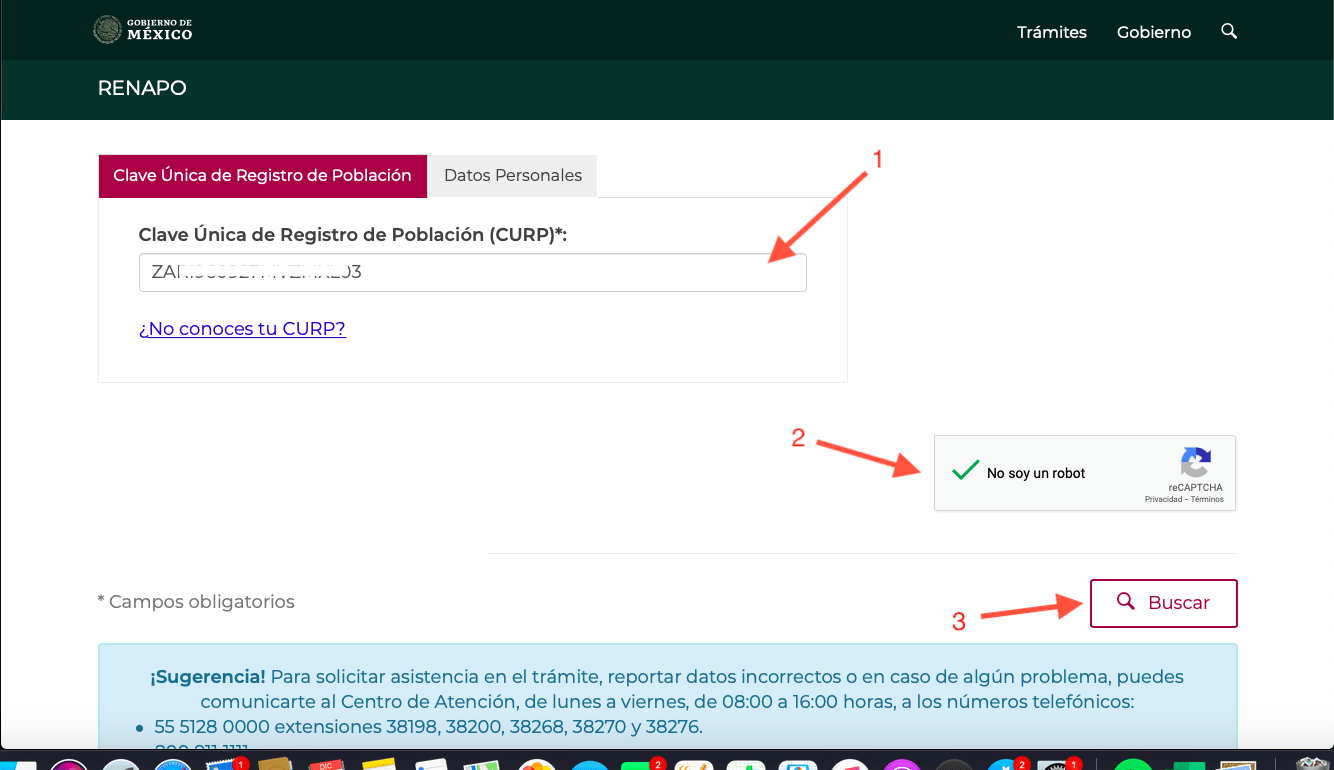Image resolution: width=1334 pixels, height=770 pixels.
Task: Open the reCAPTCHA Términos link
Action: click(x=1207, y=499)
